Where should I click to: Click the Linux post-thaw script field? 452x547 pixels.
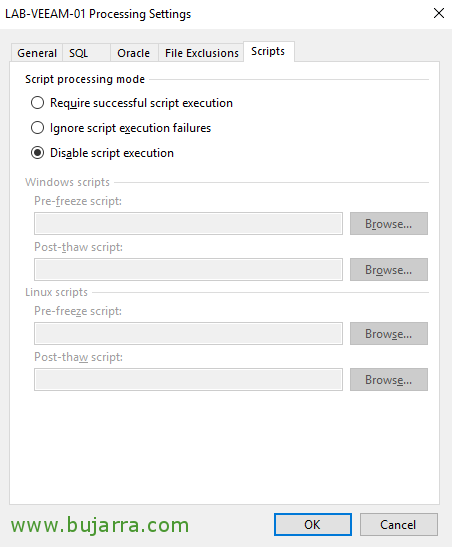click(188, 380)
